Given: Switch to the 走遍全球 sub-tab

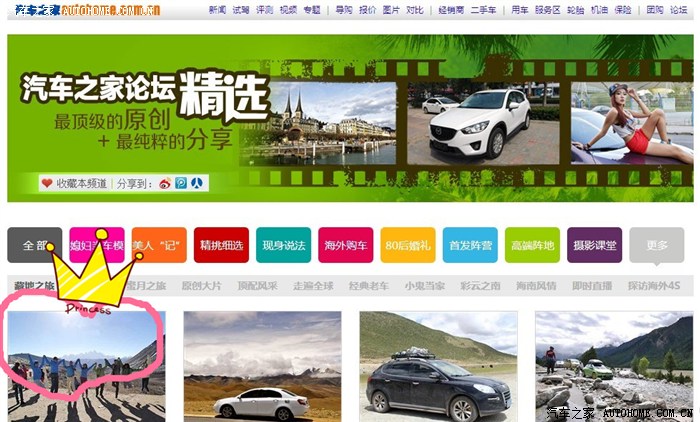Looking at the screenshot, I should coord(313,285).
